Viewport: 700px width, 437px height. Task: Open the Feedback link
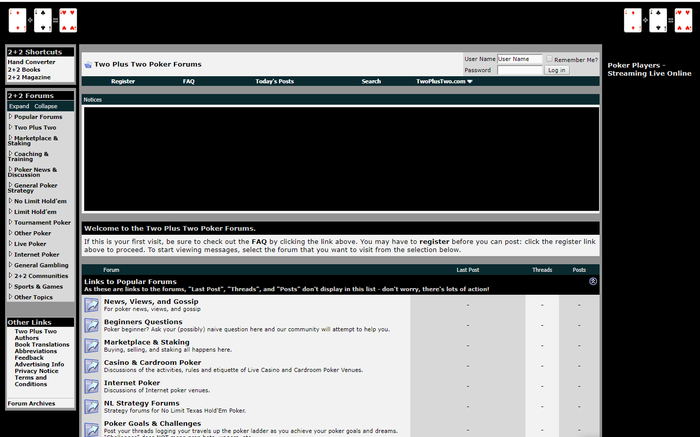[29, 358]
